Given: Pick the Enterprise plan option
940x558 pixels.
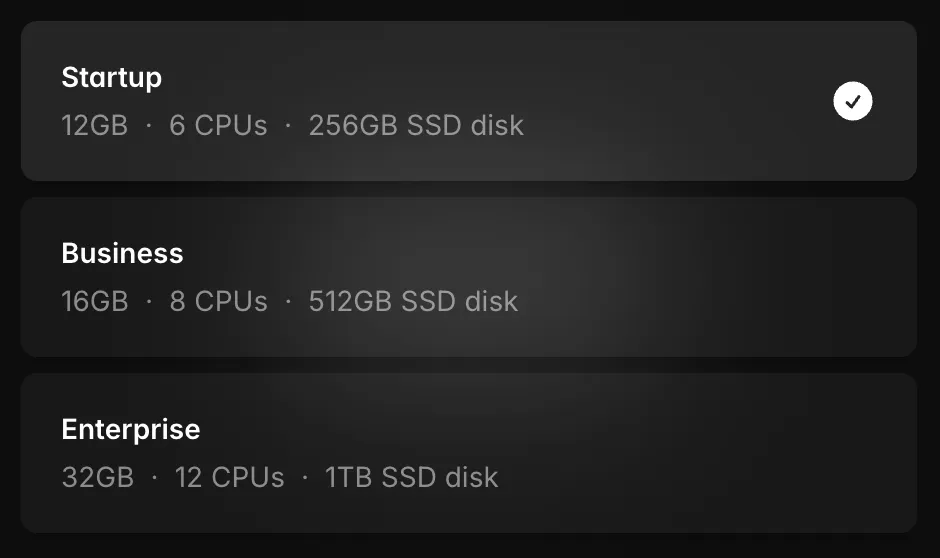Looking at the screenshot, I should (468, 453).
